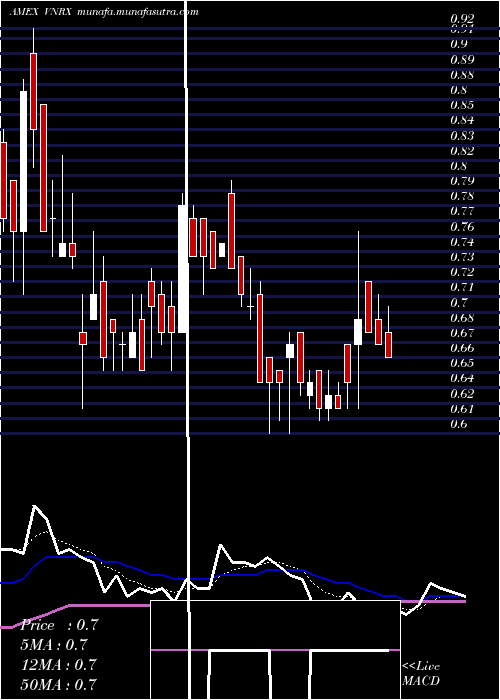
Task: Click the 0.85 price axis label
Action: [462, 105]
